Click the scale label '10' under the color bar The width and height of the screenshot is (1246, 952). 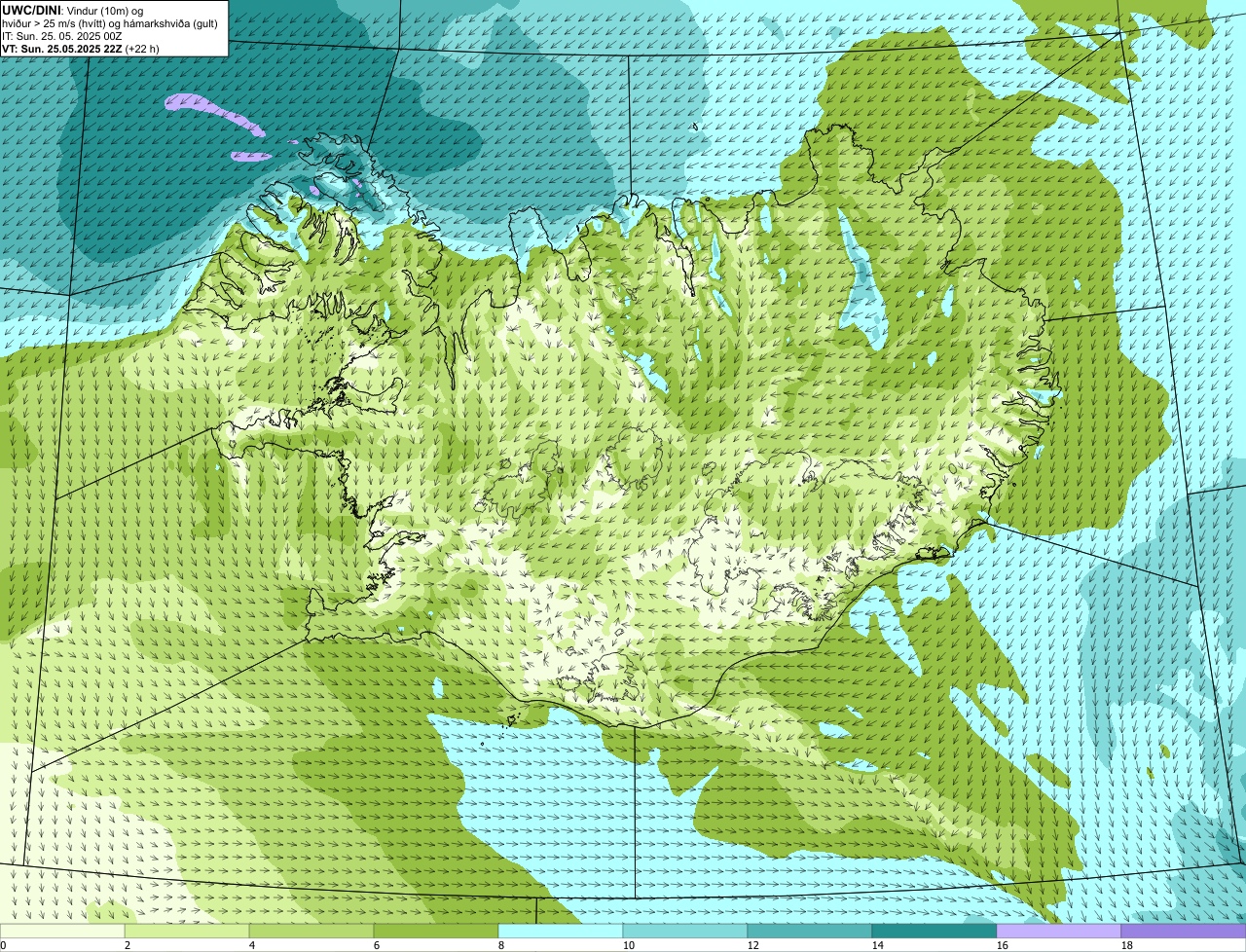click(x=629, y=945)
